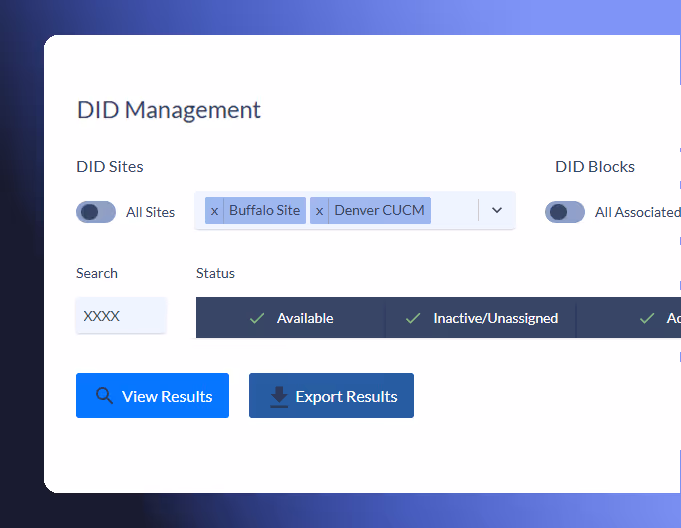Click the Denver CUCM tag label
The width and height of the screenshot is (681, 528).
pos(380,211)
